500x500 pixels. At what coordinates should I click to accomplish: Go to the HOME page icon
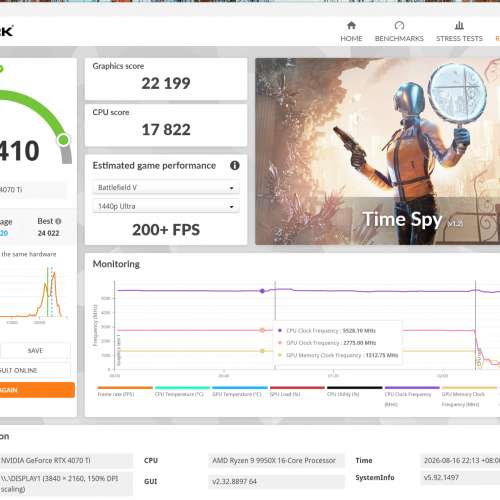[x=351, y=25]
